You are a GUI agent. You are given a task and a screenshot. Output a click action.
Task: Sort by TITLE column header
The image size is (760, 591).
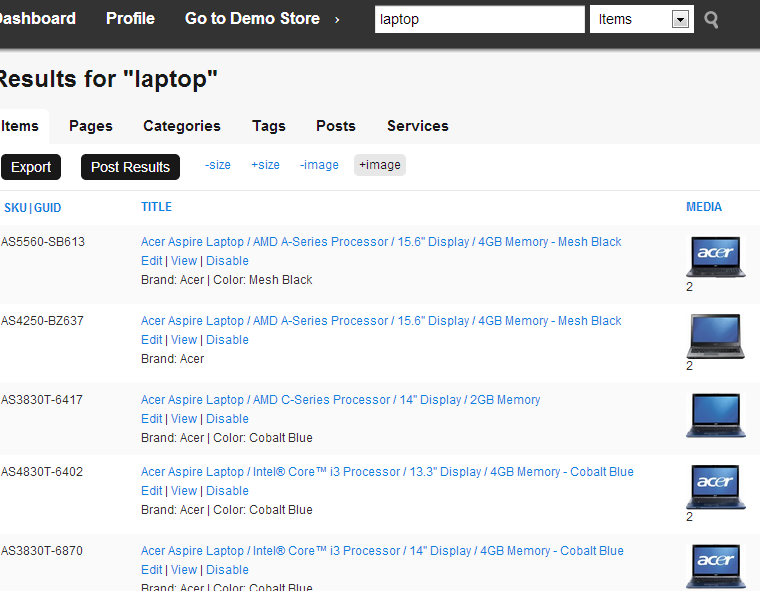pos(156,207)
